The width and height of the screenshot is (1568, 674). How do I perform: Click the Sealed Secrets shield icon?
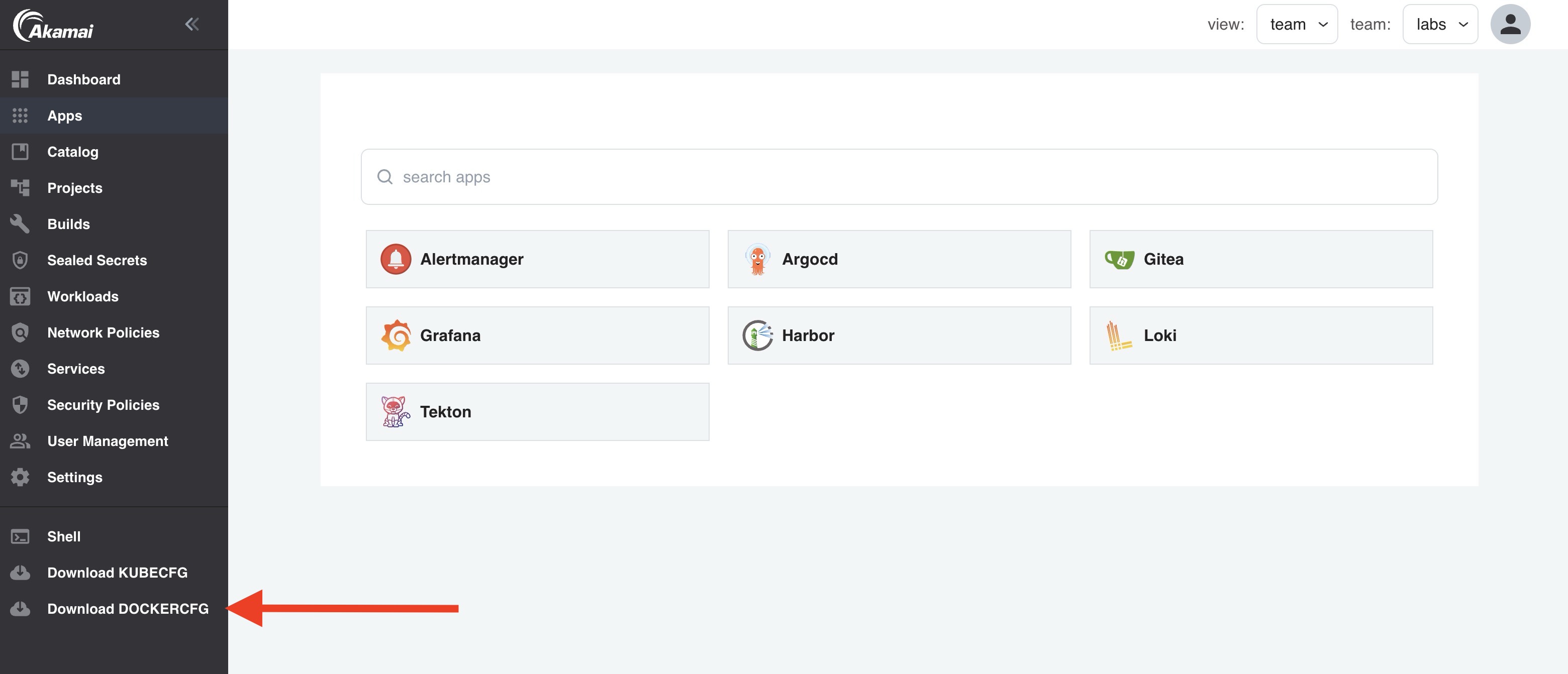(x=20, y=260)
